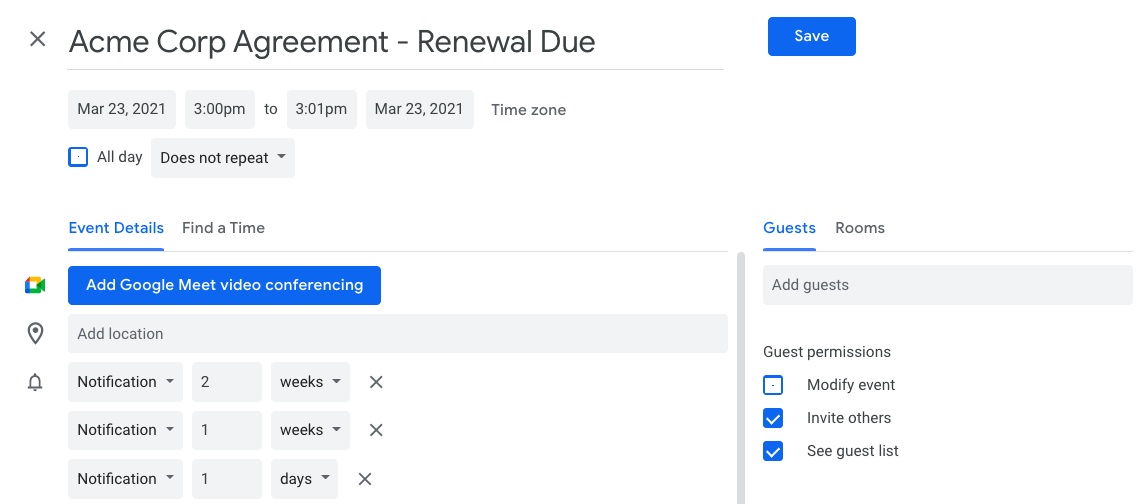Click the location pin icon

click(x=35, y=333)
